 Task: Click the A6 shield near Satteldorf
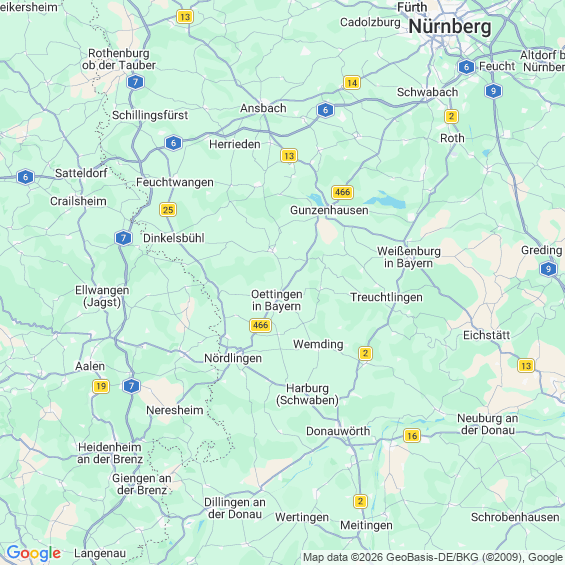click(25, 177)
